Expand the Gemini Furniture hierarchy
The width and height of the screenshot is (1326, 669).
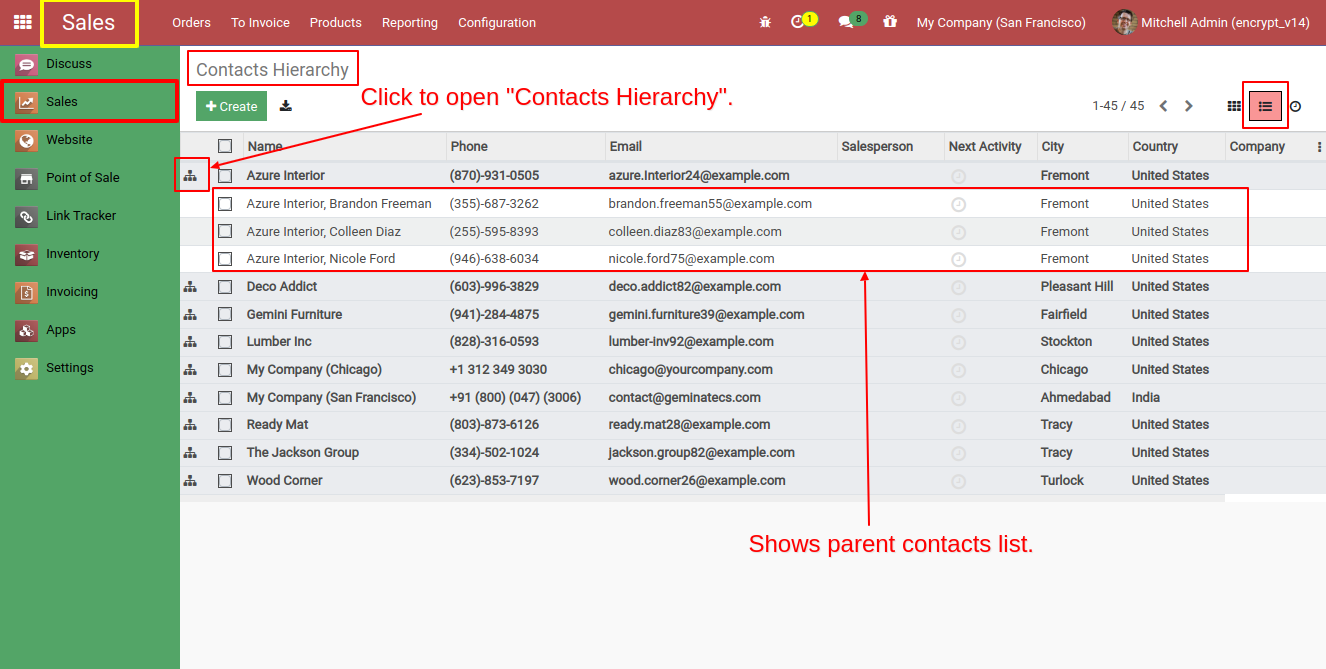pos(191,314)
